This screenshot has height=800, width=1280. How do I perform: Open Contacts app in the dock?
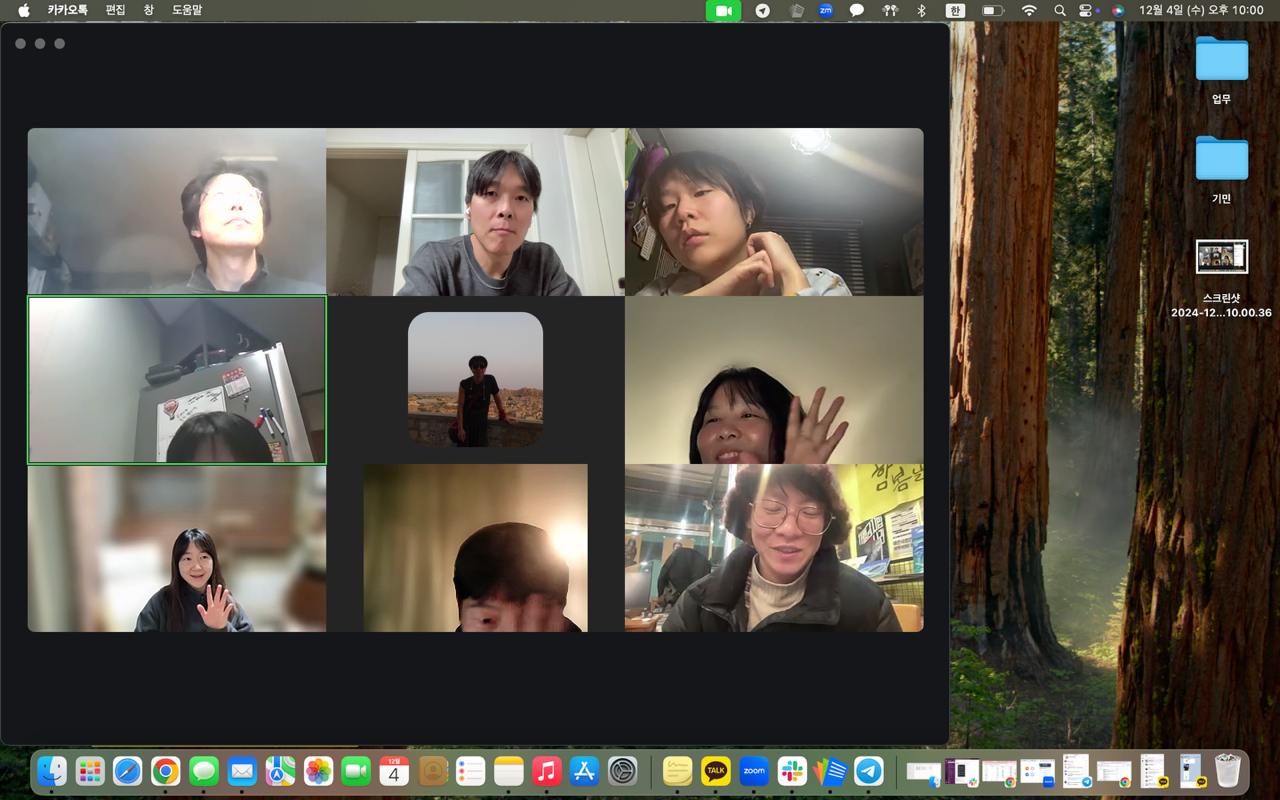(x=432, y=771)
